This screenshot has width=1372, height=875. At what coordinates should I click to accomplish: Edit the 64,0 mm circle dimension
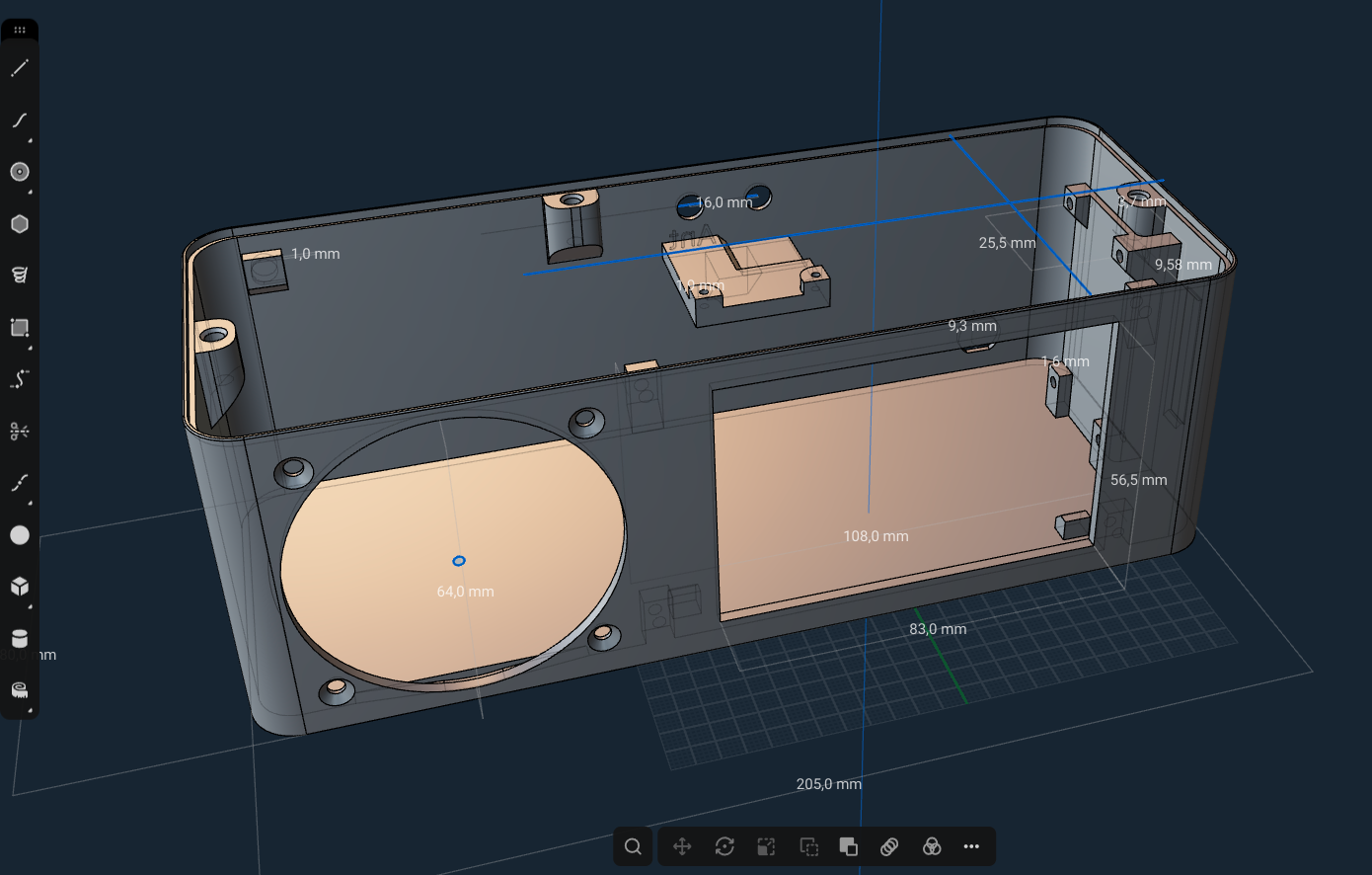465,592
